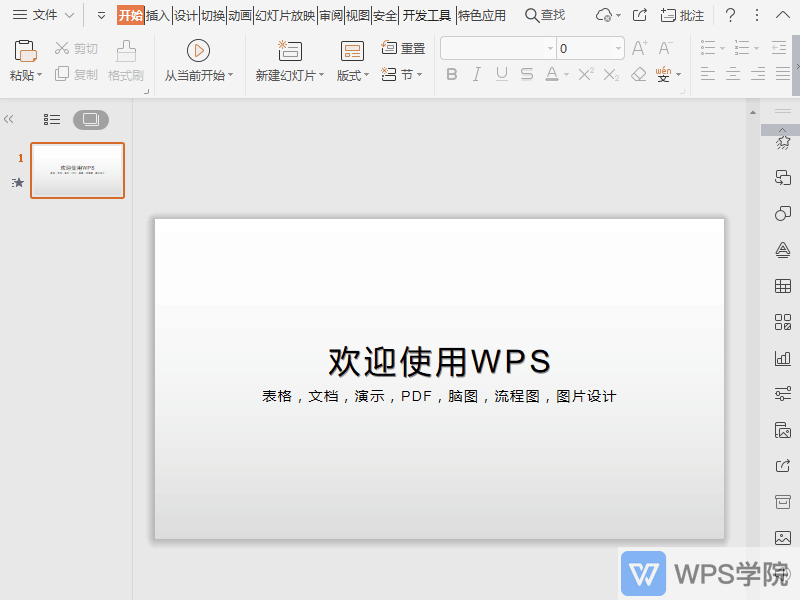
Task: Apply pinyin annotation with the 文 icon
Action: [x=662, y=73]
